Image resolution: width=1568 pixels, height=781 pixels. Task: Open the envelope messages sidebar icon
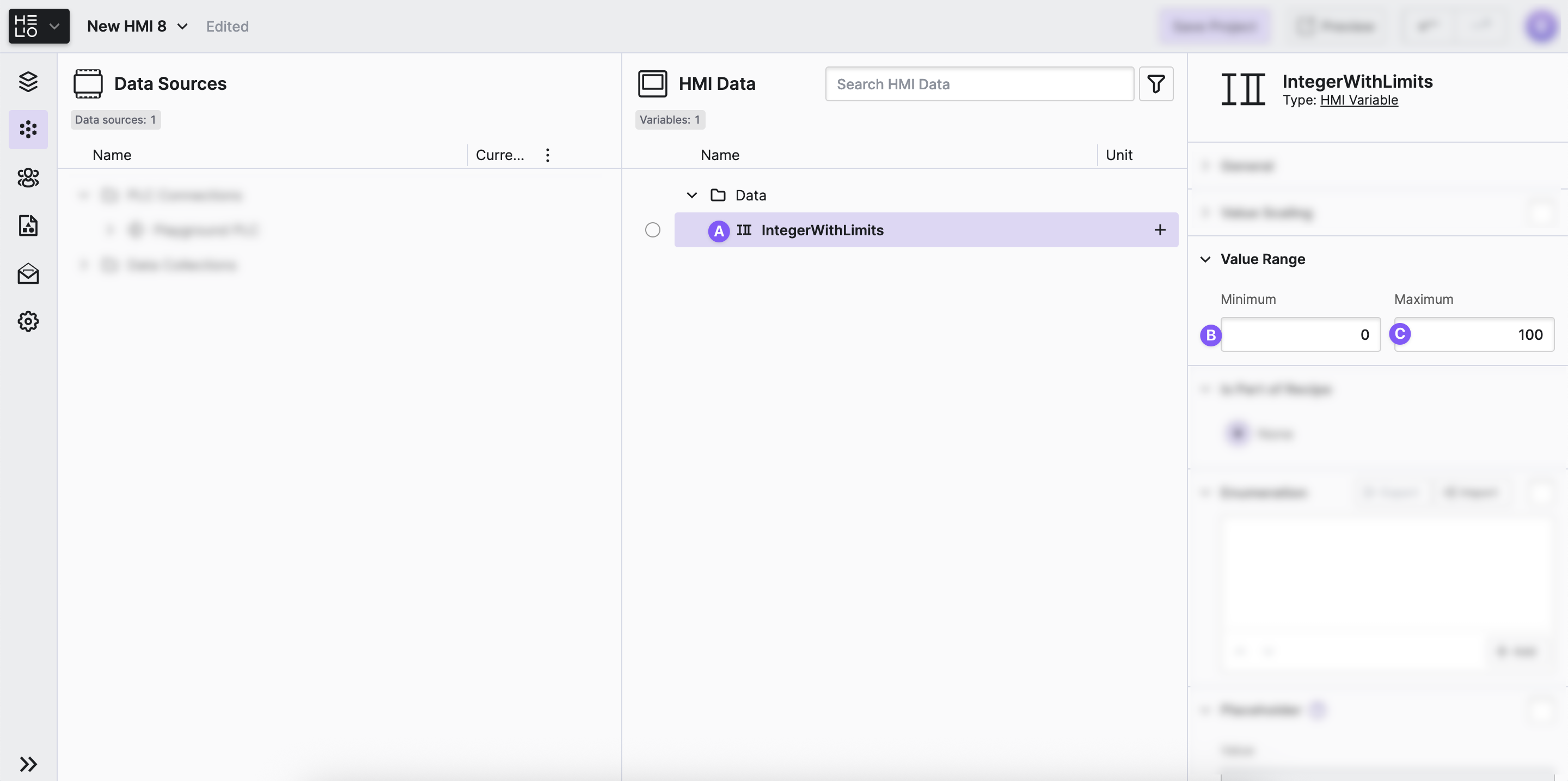pyautogui.click(x=28, y=273)
